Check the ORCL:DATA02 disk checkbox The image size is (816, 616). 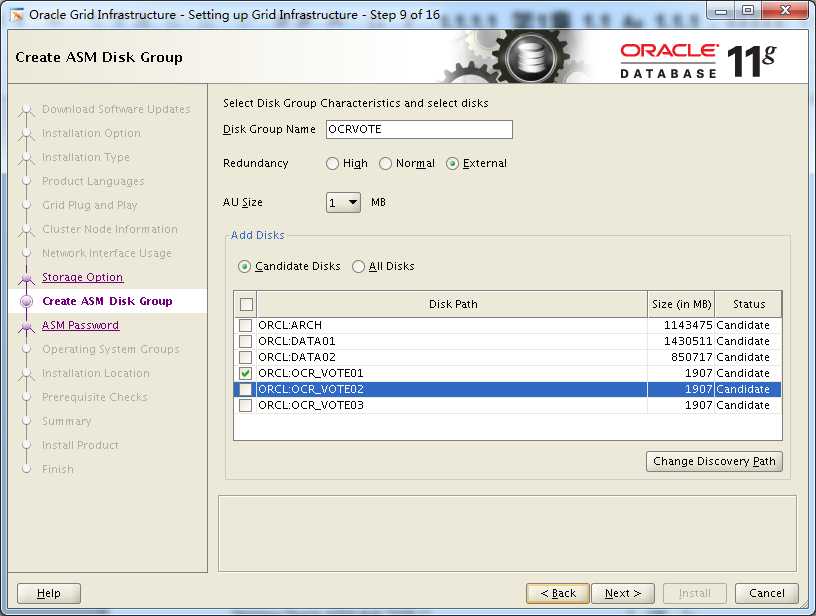(x=245, y=357)
